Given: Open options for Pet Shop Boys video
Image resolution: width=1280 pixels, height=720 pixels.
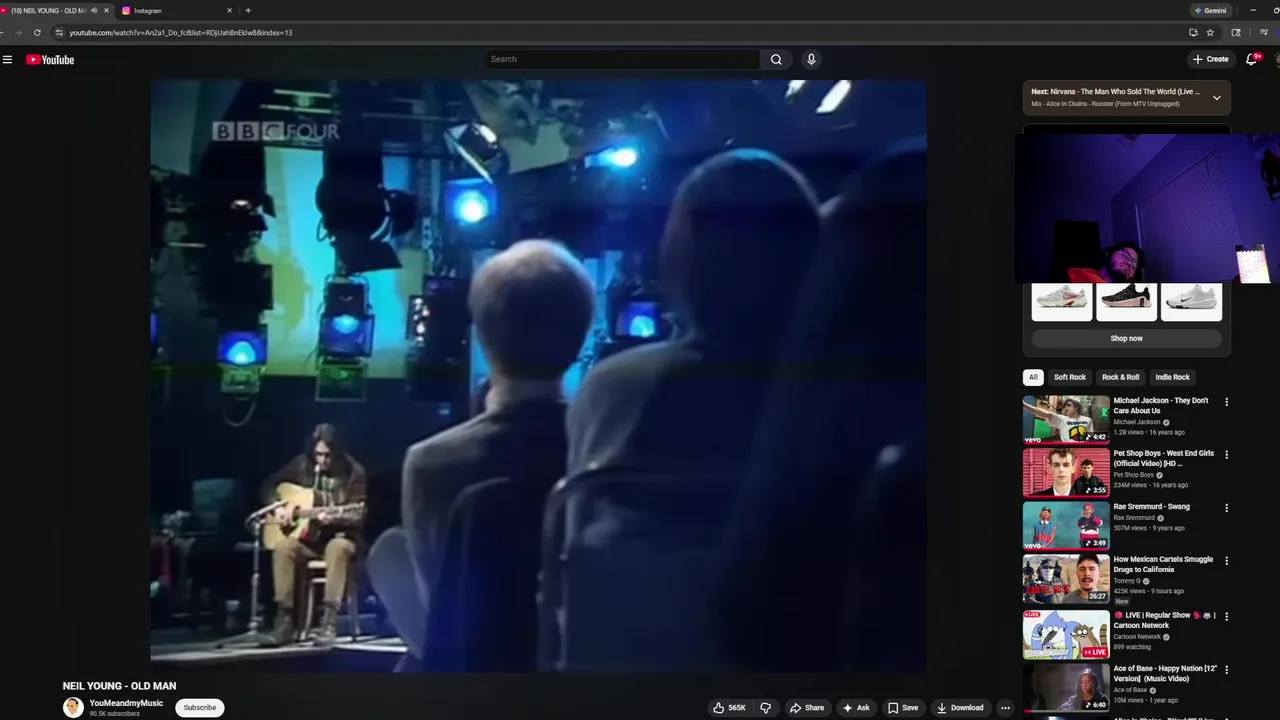Looking at the screenshot, I should click(1226, 455).
